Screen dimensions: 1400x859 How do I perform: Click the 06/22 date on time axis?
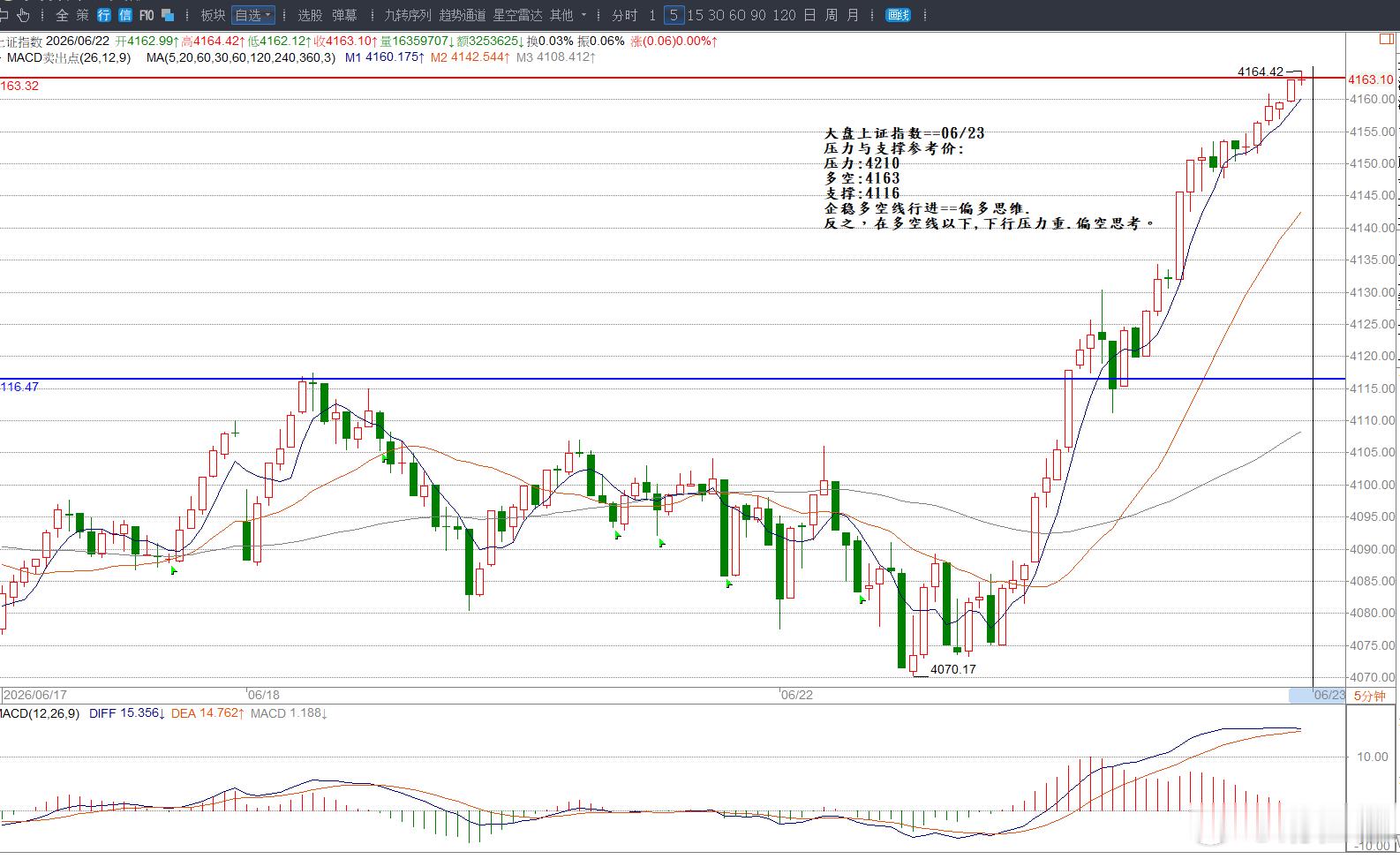[797, 695]
